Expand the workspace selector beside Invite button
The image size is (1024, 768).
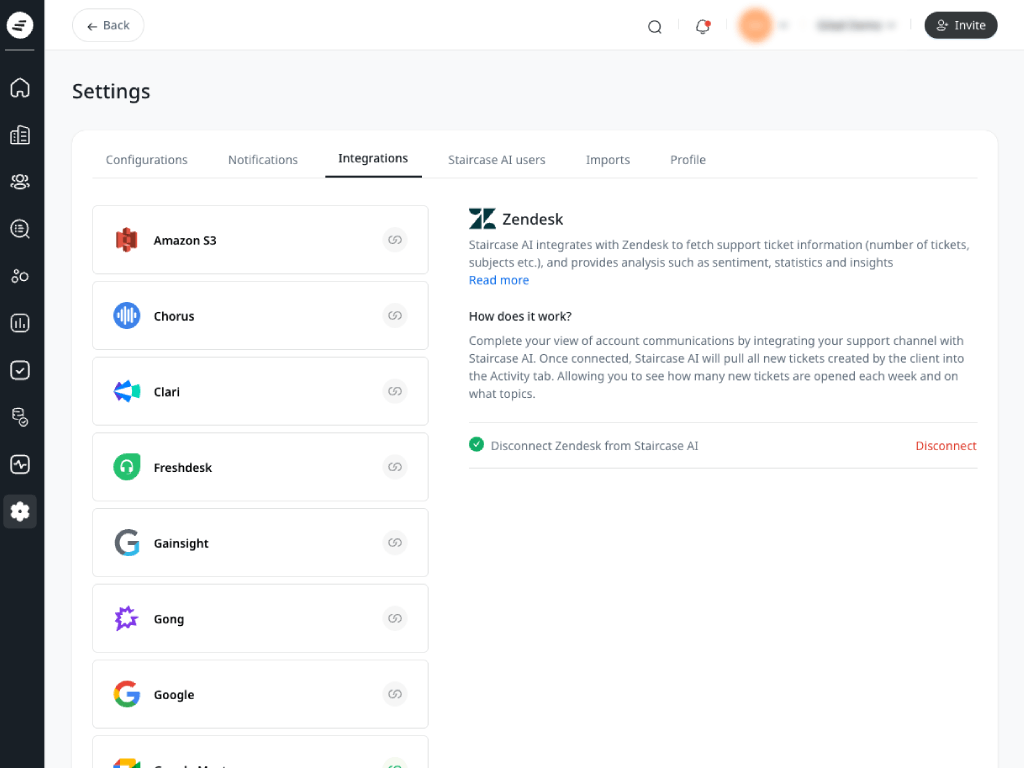[x=856, y=26]
